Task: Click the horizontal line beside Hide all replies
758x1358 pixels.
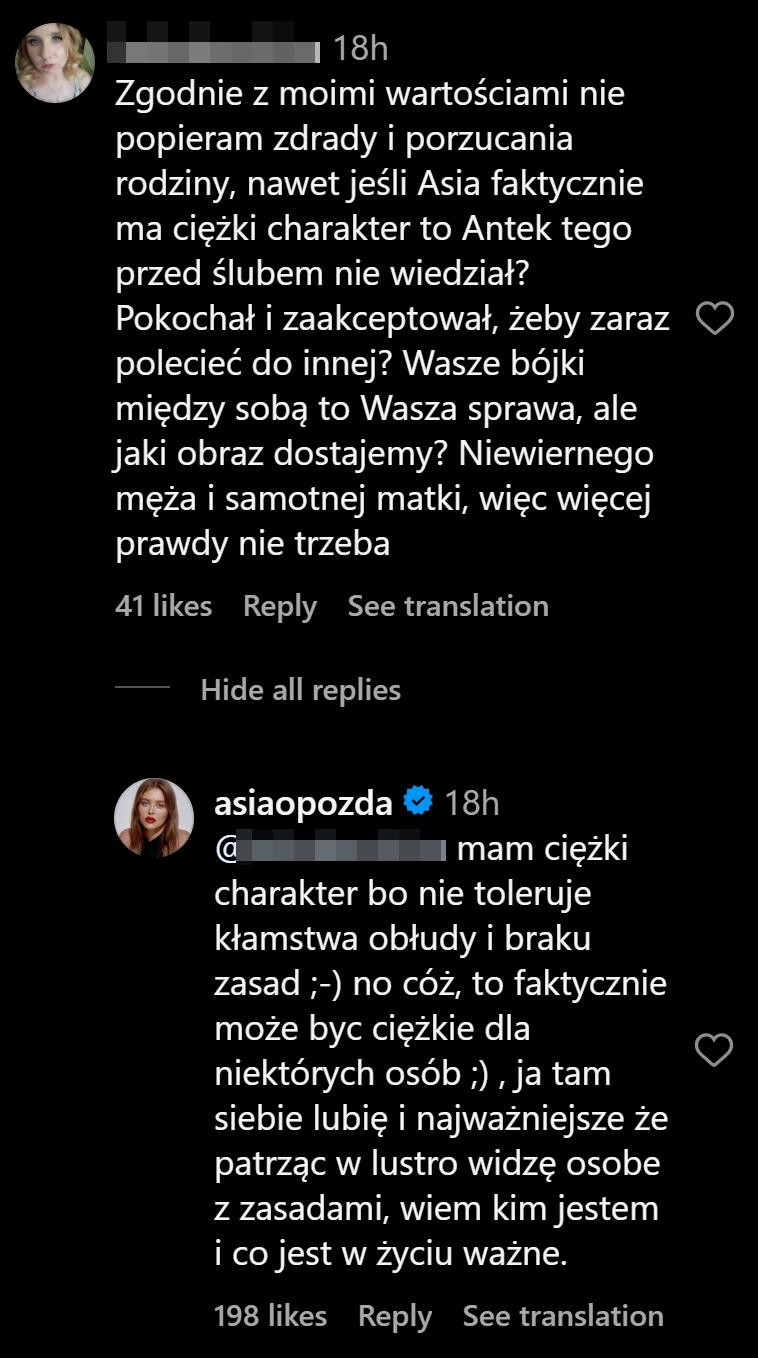Action: 143,689
